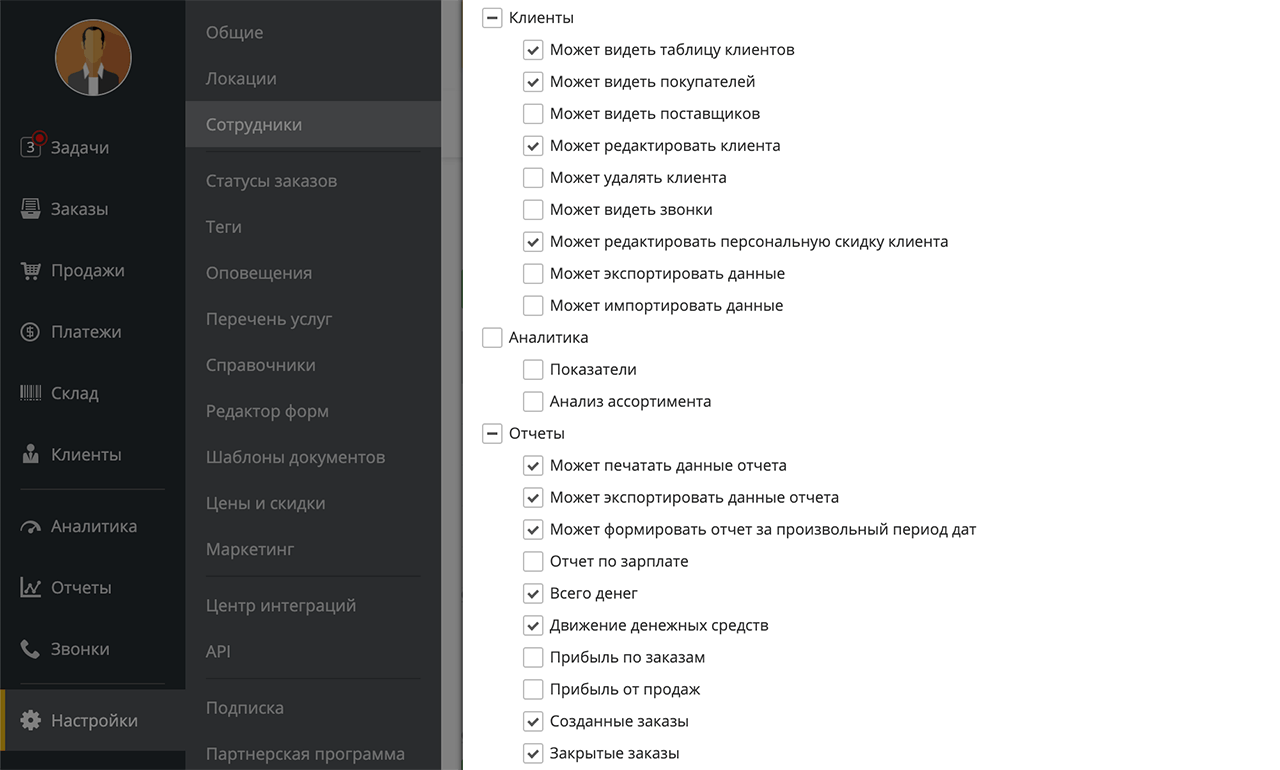Open the Аналитика gauge icon
The height and width of the screenshot is (770, 1280).
(31, 527)
